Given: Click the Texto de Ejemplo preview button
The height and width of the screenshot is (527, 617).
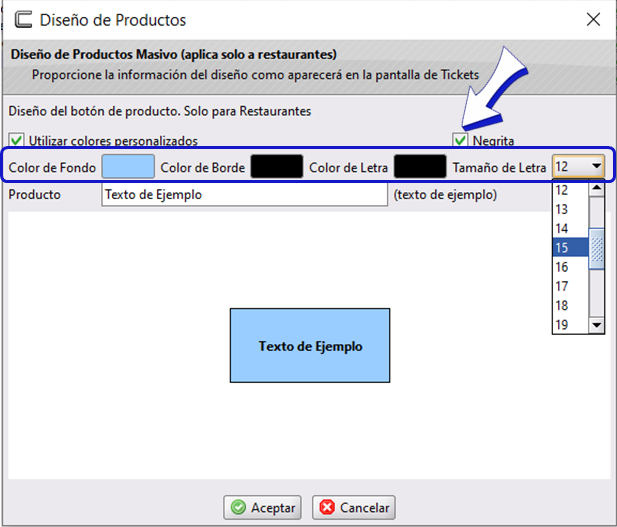Looking at the screenshot, I should click(310, 345).
